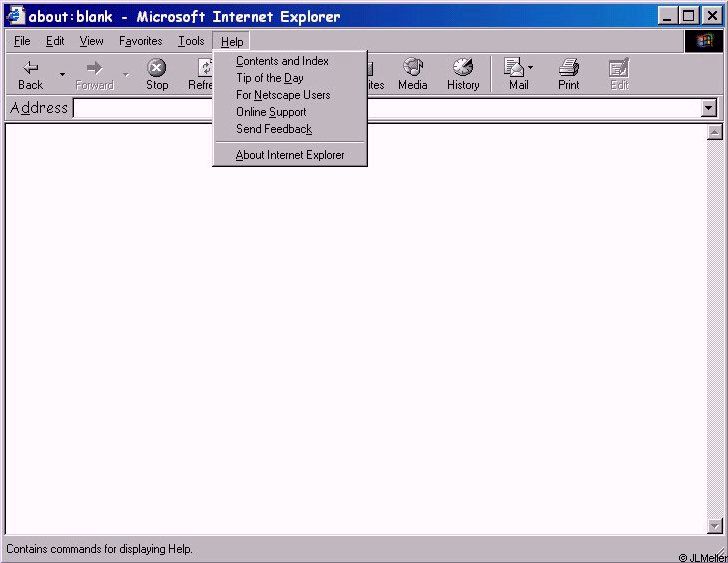Stop page loading with the Stop button
Image resolution: width=728 pixels, height=563 pixels.
click(x=157, y=74)
